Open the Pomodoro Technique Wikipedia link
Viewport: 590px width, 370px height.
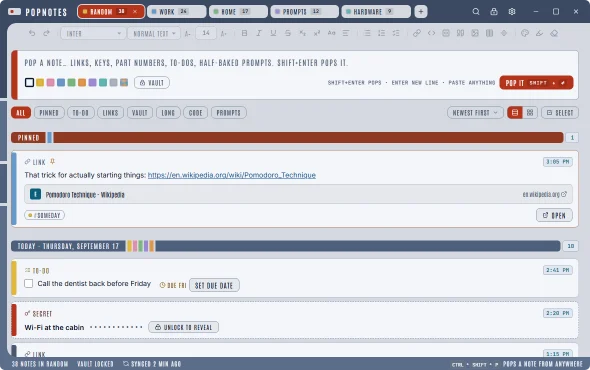232,175
